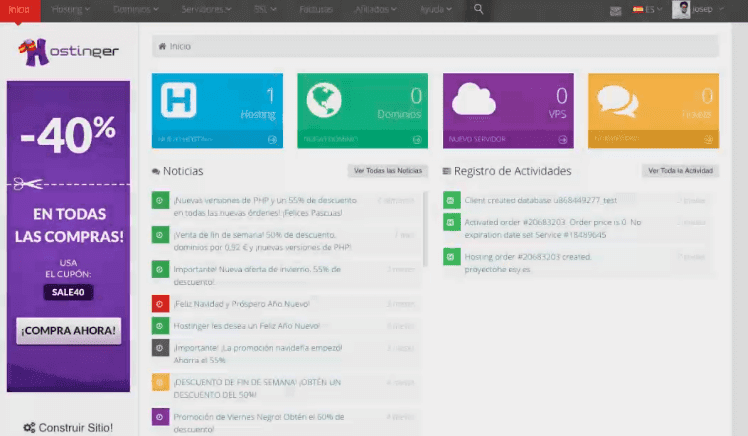Open Construir Sitio! in the sidebar
Viewport: 748px width, 436px height.
[x=75, y=428]
